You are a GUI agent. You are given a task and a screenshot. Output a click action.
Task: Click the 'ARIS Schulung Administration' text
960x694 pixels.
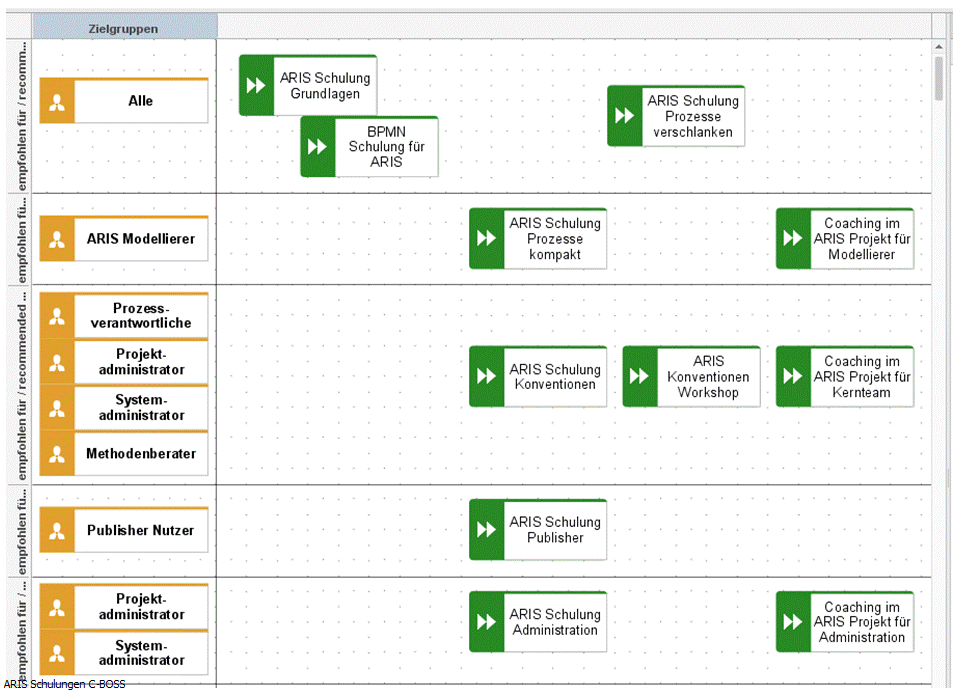[x=555, y=622]
